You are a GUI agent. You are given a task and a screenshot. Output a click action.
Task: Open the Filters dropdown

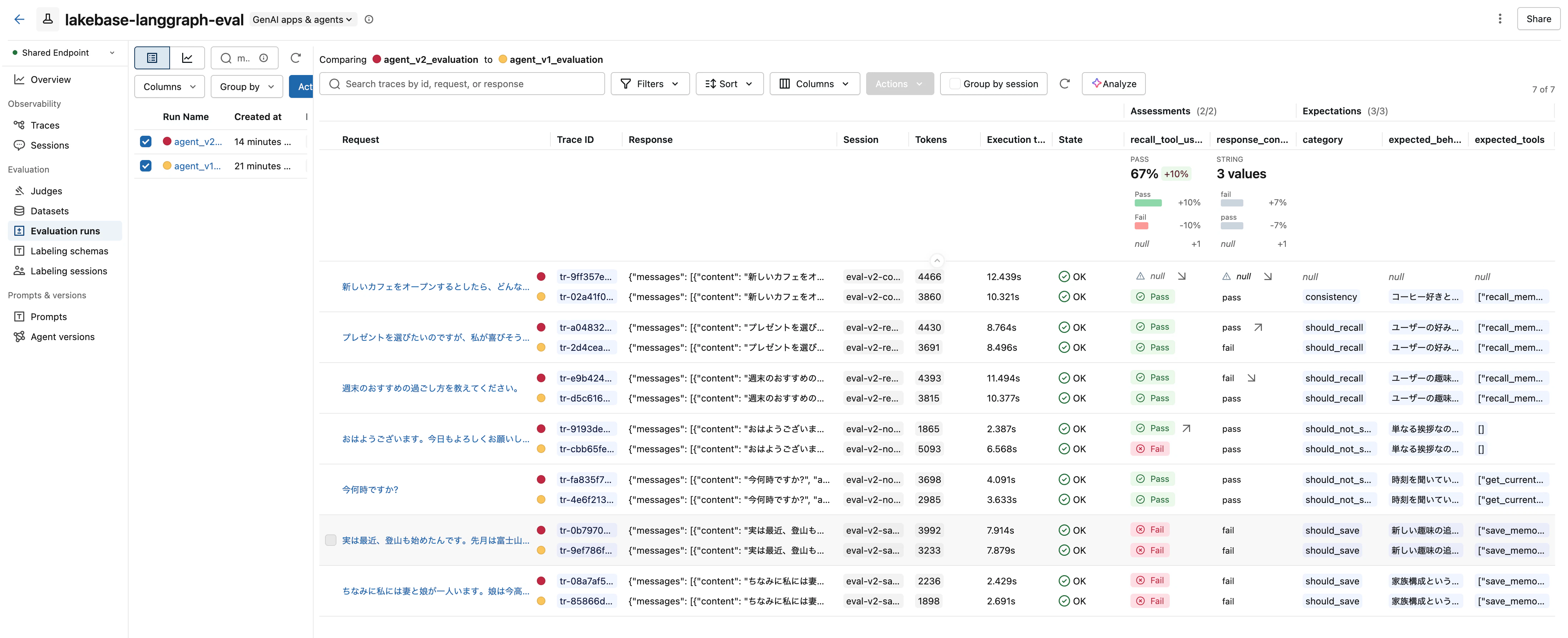[x=649, y=84]
